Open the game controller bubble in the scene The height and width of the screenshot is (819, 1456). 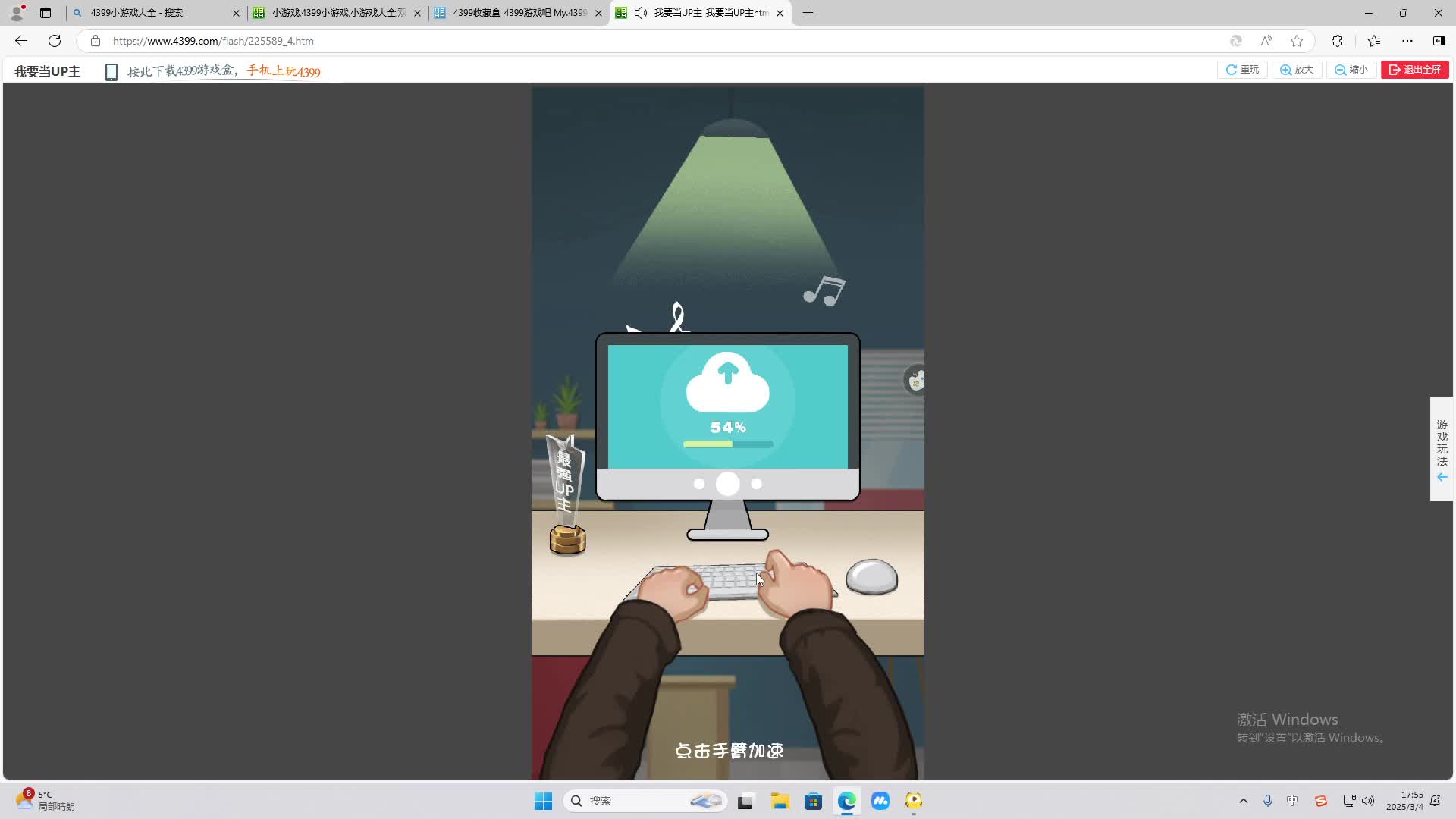click(915, 380)
